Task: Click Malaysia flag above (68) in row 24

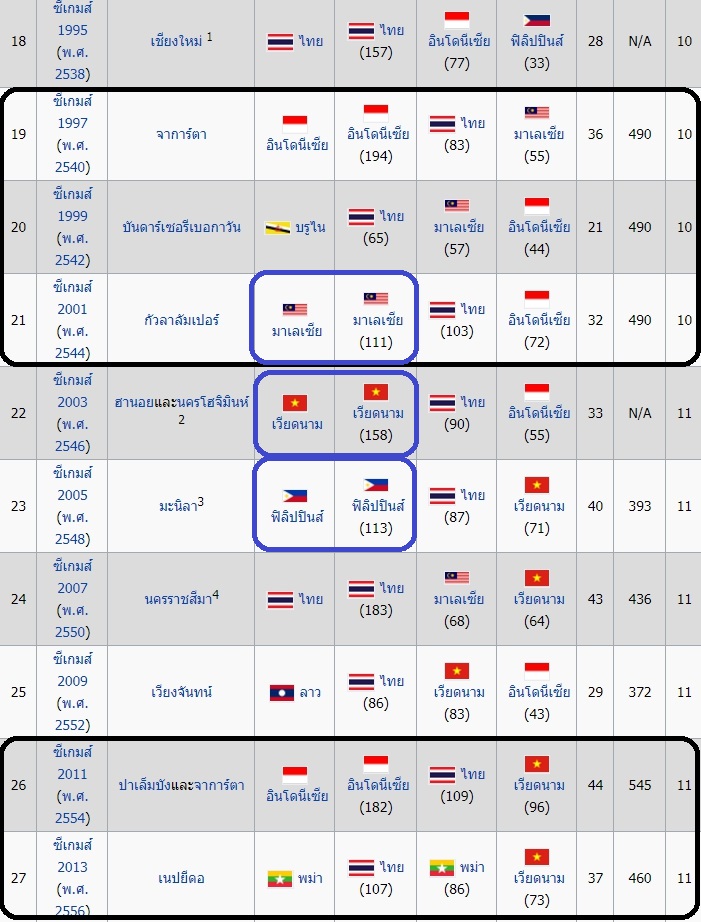Action: coord(457,578)
